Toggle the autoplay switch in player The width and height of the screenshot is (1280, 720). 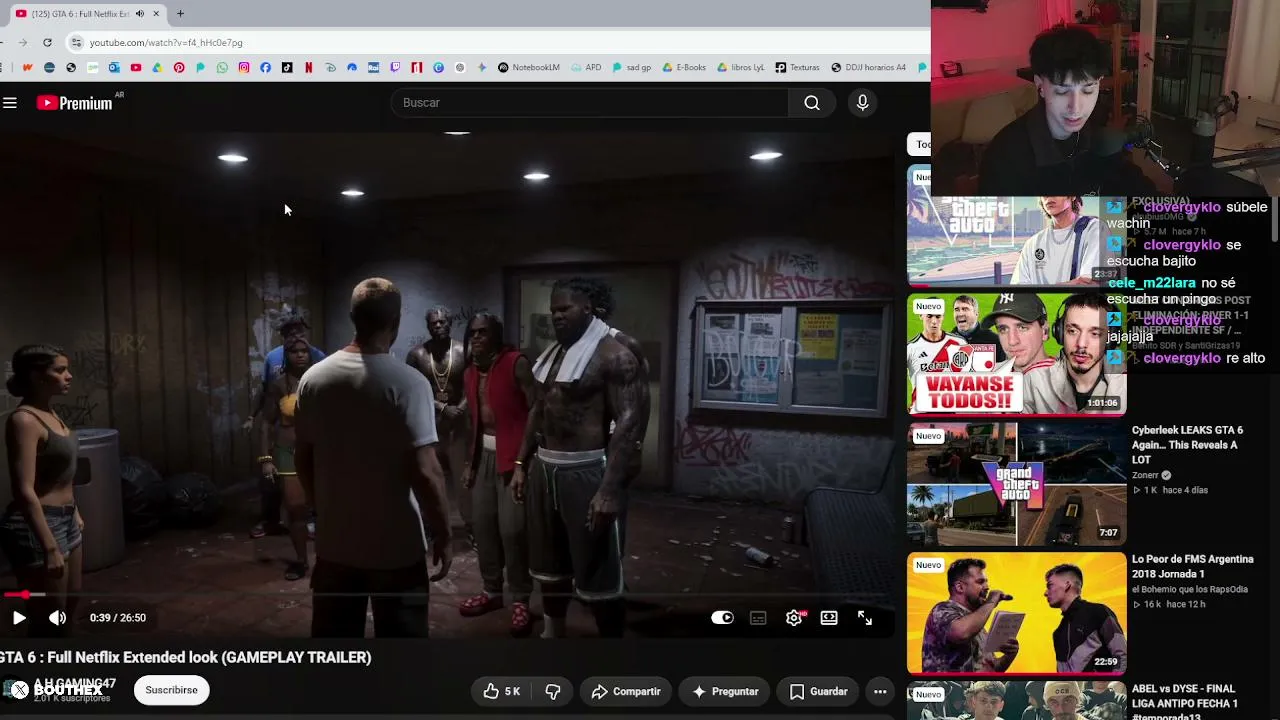click(722, 618)
